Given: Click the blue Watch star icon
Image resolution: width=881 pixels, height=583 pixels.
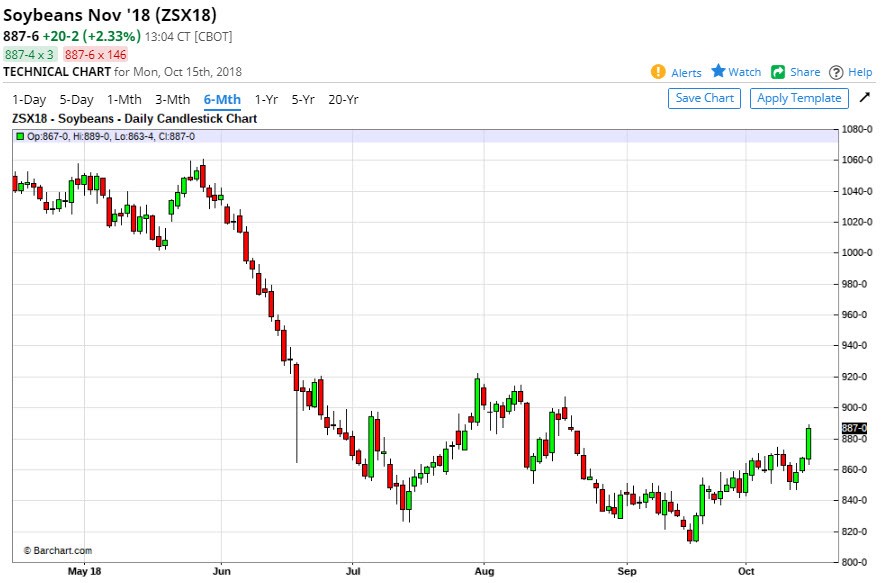Looking at the screenshot, I should [x=718, y=71].
